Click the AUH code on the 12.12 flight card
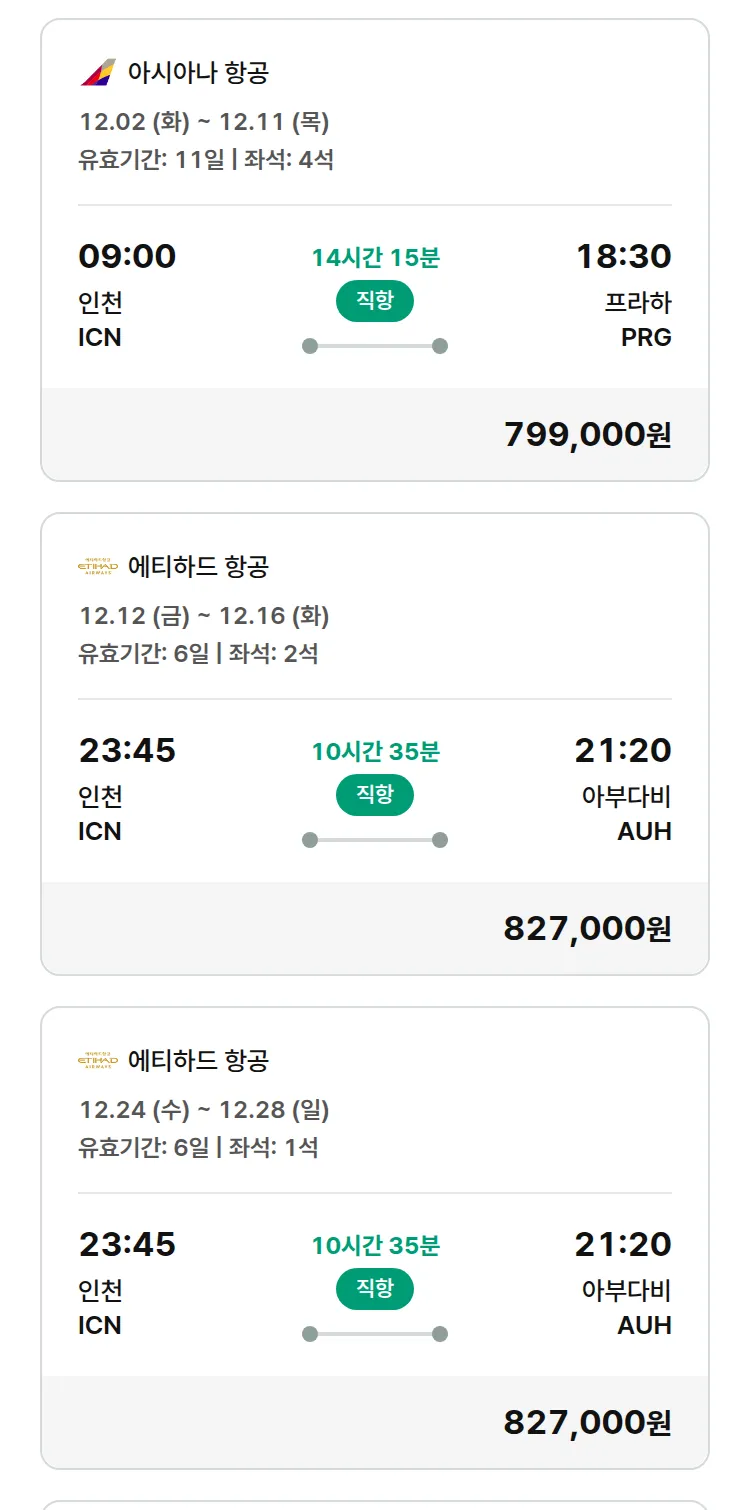Screen dimensions: 750x1510 pyautogui.click(x=644, y=832)
